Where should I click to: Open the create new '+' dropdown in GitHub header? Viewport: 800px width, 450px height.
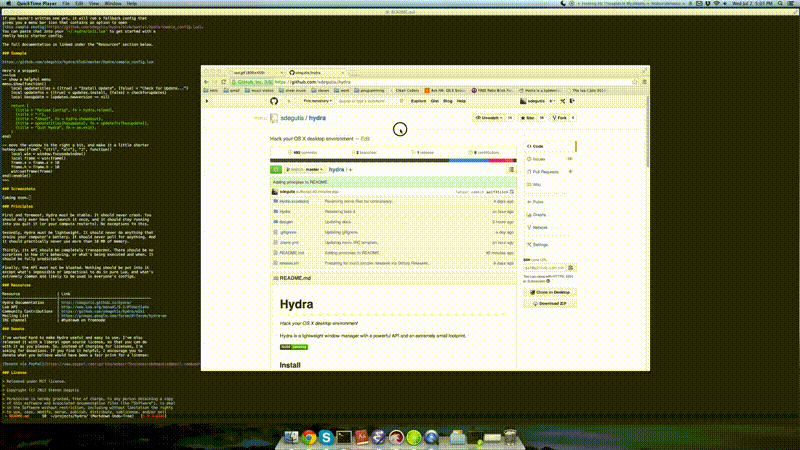click(553, 101)
